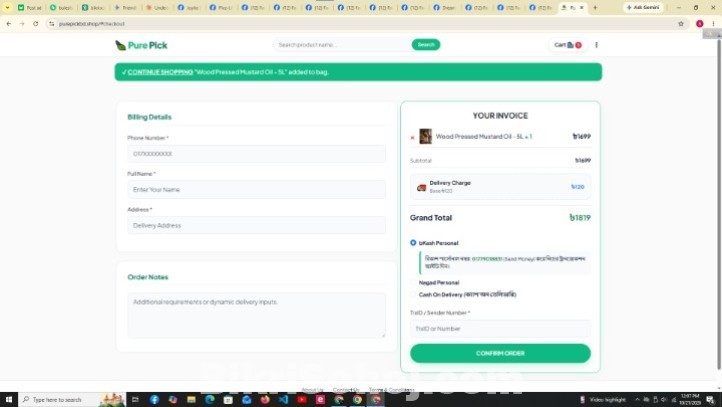
Task: Remove Wood Pressed Mustard Oil from invoice
Action: tap(412, 137)
